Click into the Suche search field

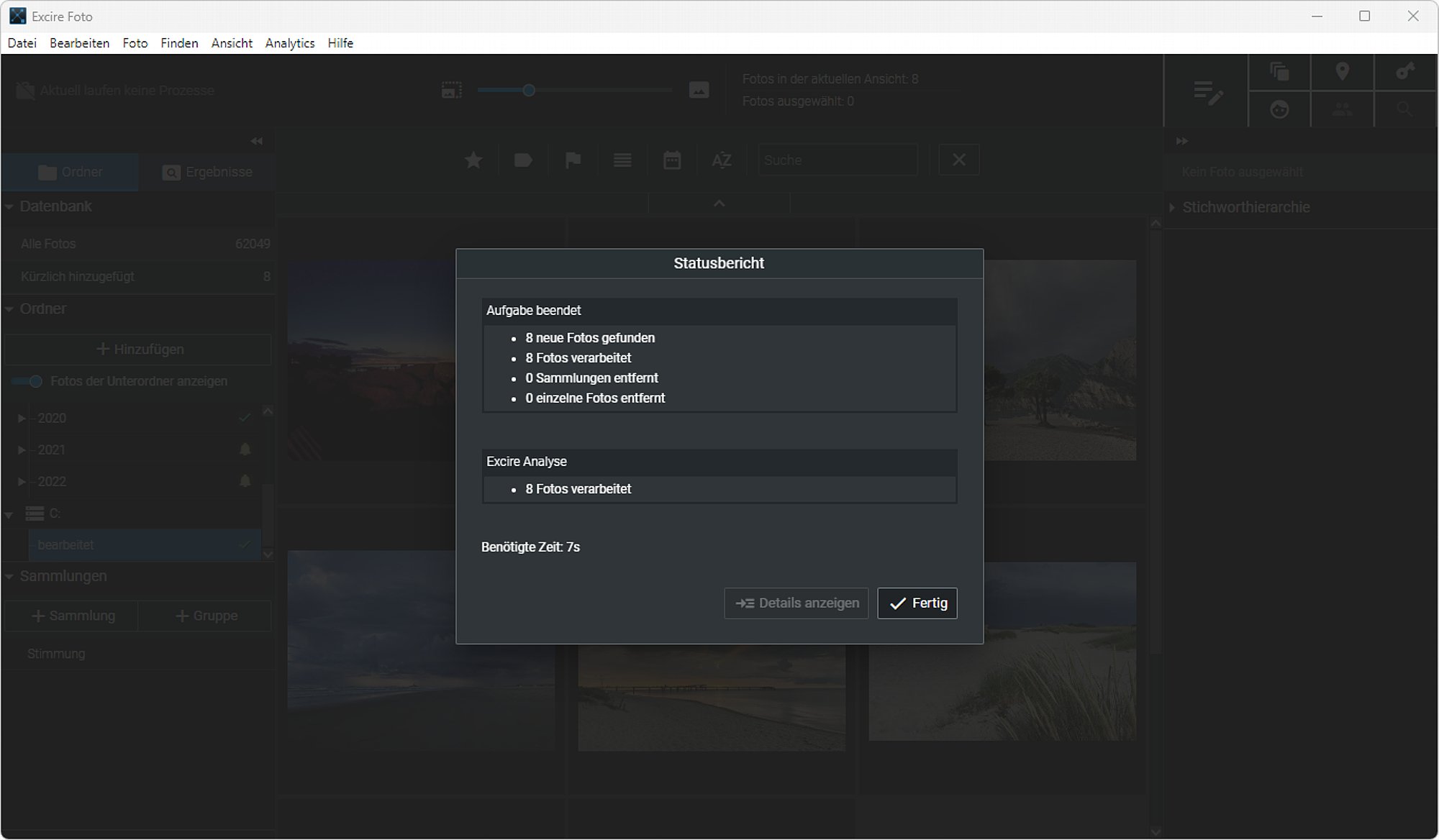(837, 160)
